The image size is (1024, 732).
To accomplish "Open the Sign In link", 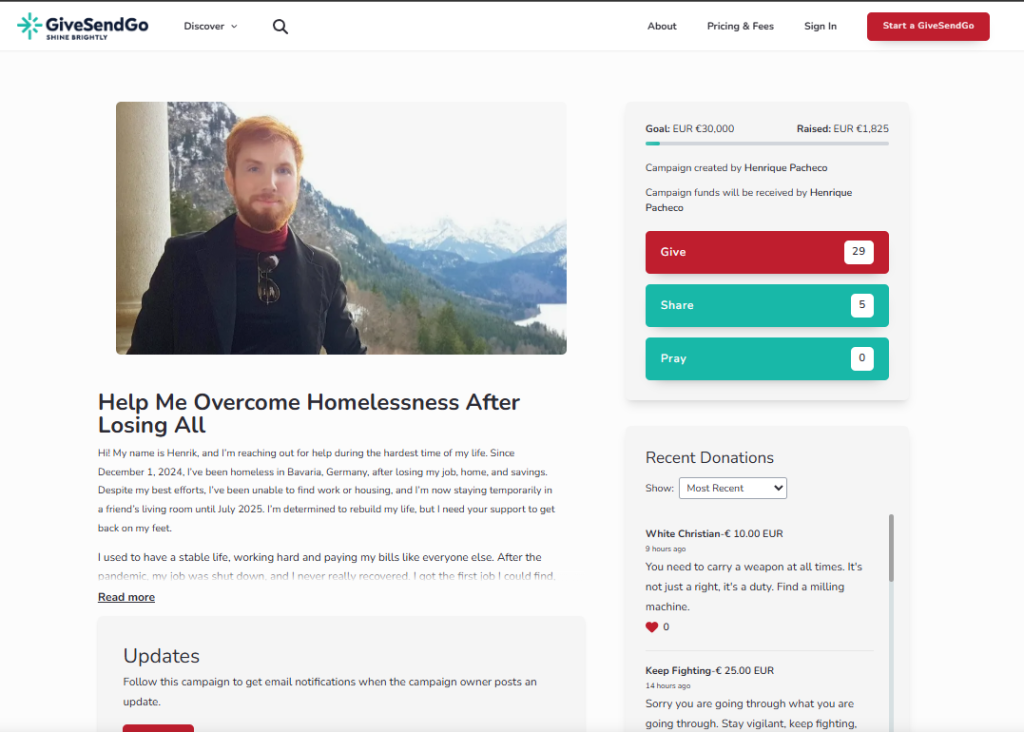I will tap(820, 26).
